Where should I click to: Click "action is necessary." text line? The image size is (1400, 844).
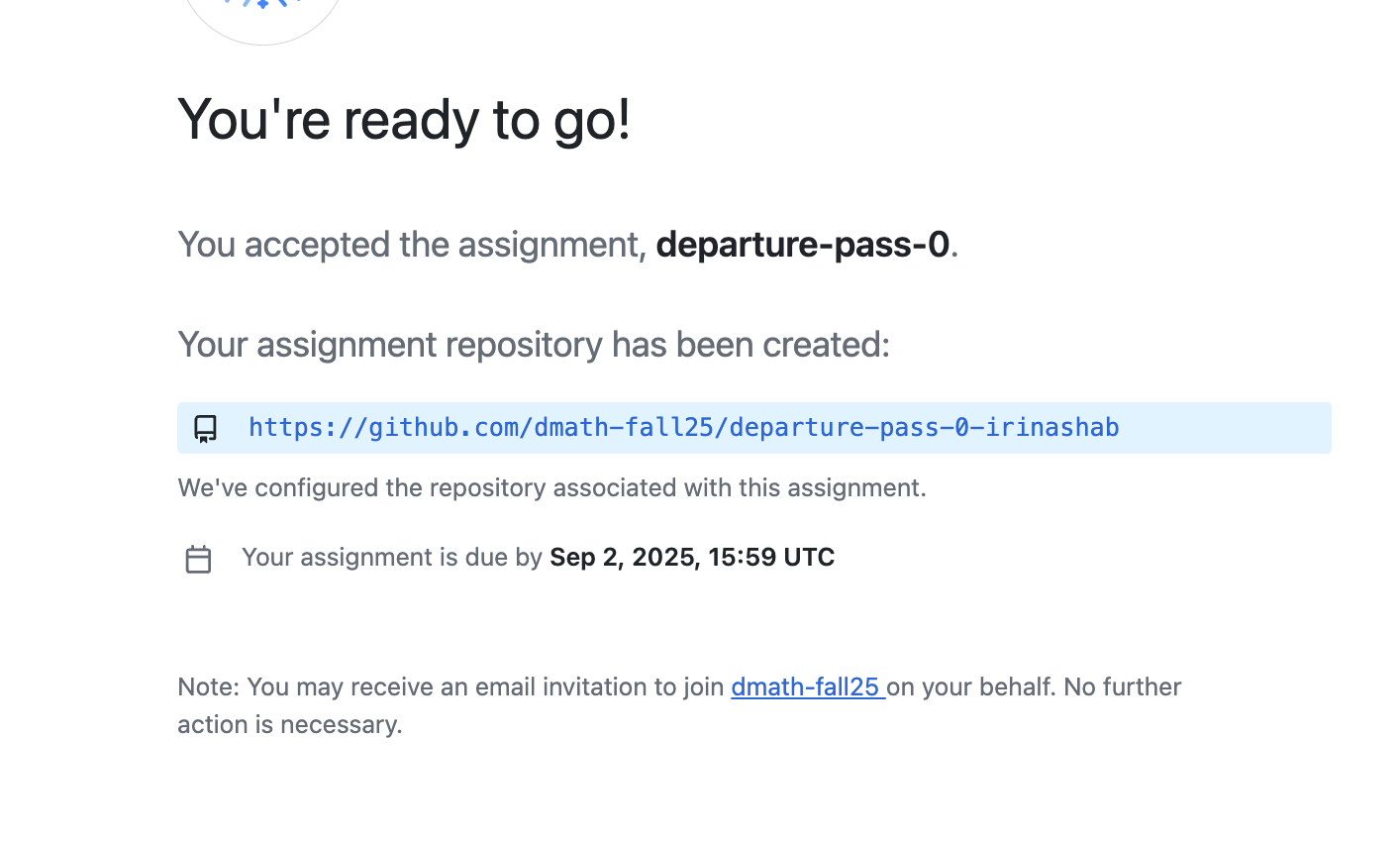(x=290, y=724)
